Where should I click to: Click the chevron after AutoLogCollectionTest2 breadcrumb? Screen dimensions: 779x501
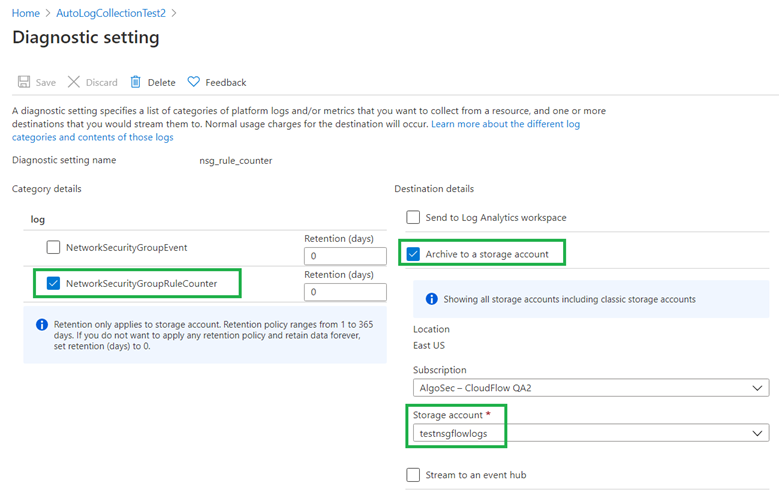point(173,13)
